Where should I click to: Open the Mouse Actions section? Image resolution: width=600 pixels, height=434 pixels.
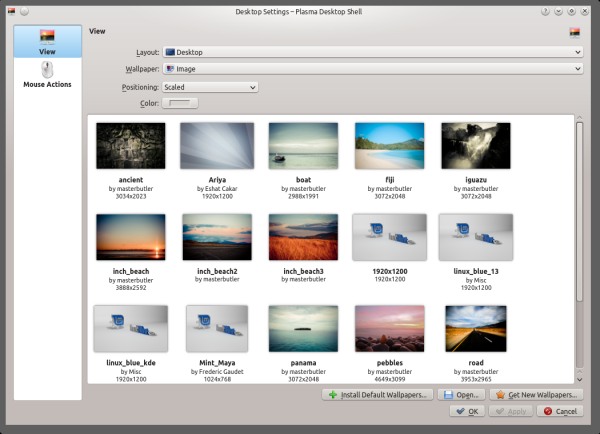(x=47, y=75)
